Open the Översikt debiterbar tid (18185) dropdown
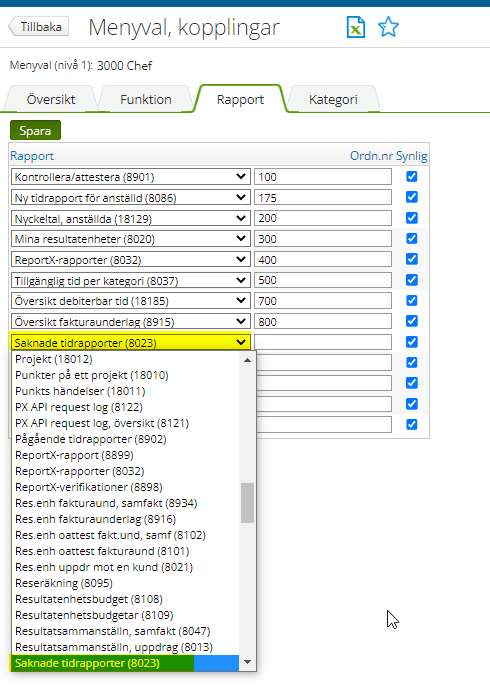The width and height of the screenshot is (490, 695). click(x=131, y=301)
